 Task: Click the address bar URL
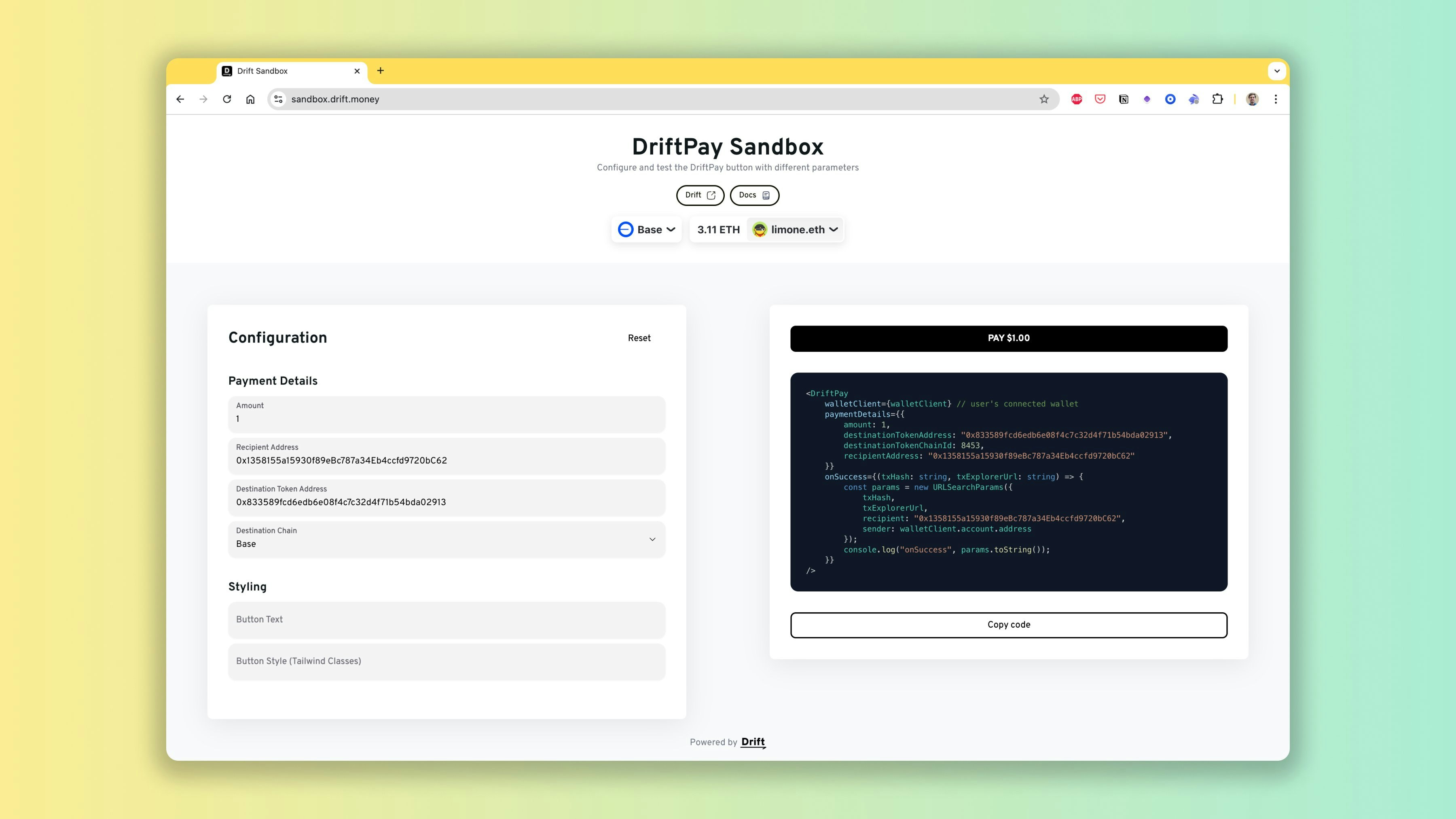point(335,99)
